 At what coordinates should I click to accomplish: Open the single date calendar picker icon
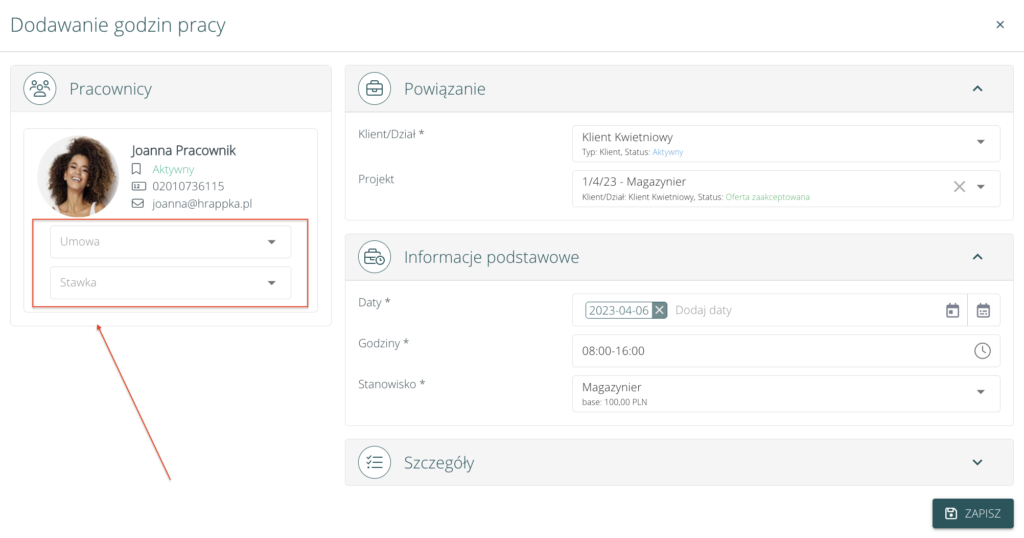pos(952,310)
